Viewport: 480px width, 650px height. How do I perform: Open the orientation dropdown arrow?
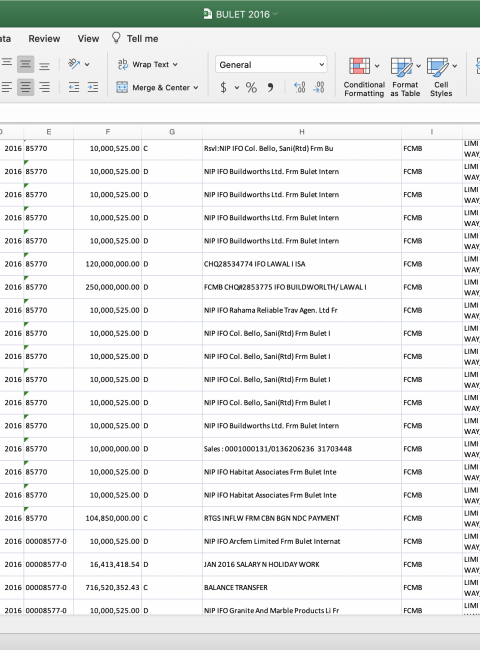pyautogui.click(x=87, y=64)
